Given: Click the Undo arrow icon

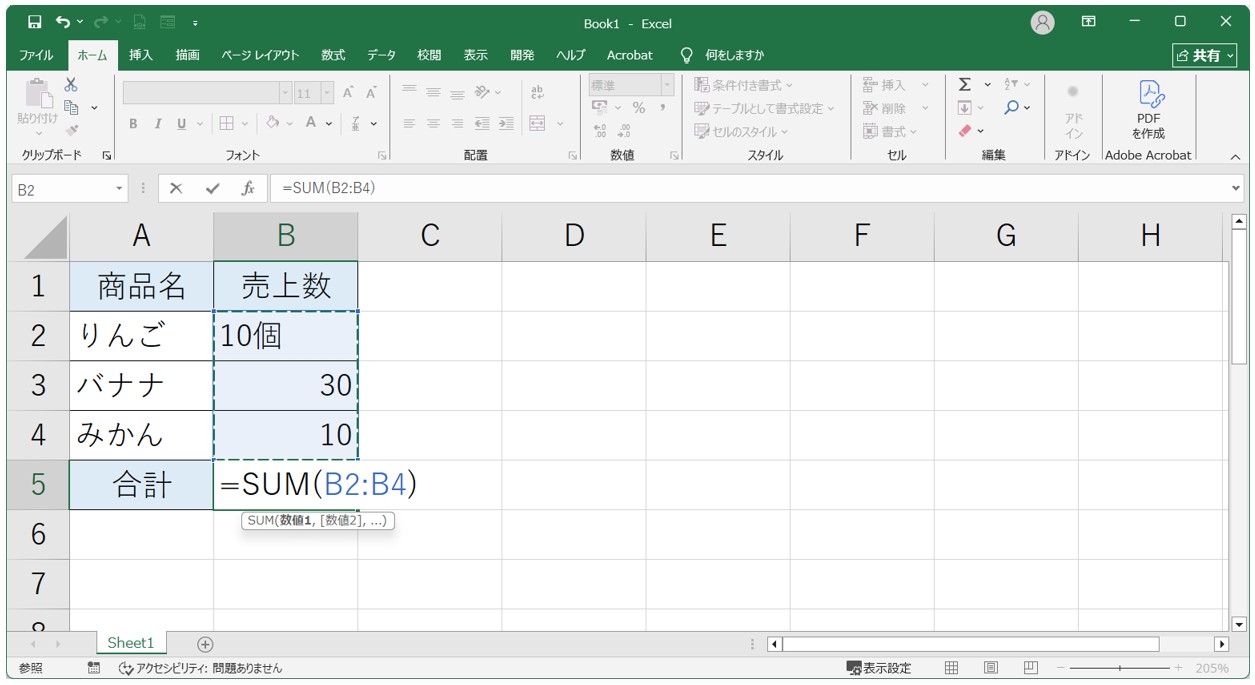Looking at the screenshot, I should [64, 22].
